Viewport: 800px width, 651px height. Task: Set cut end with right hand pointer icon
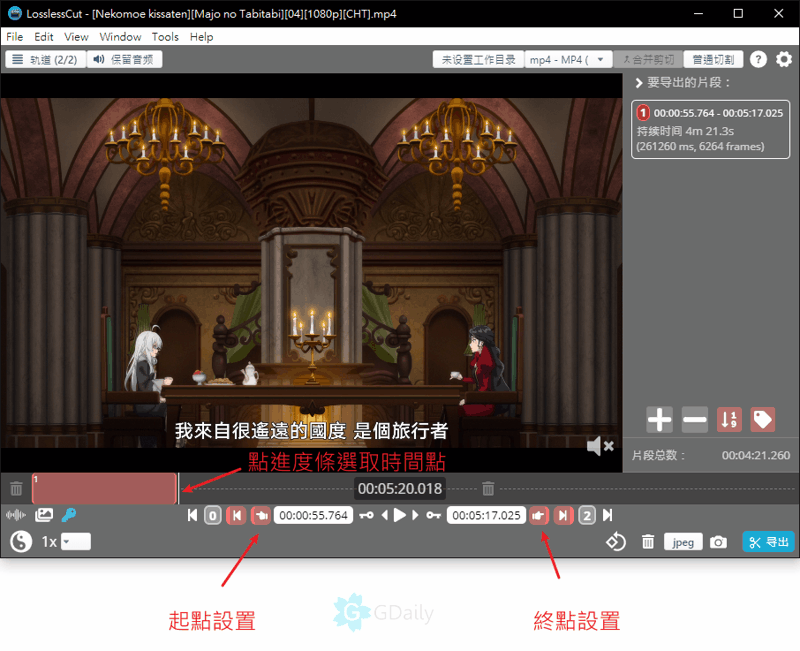(x=538, y=515)
